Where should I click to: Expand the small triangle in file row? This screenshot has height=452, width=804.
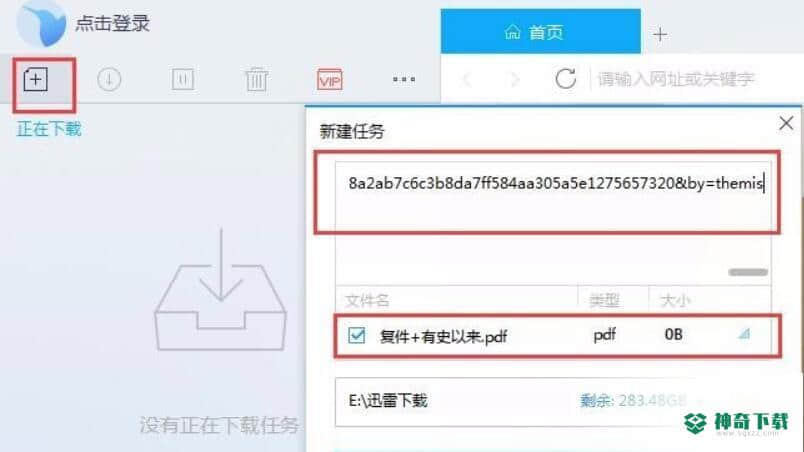[x=745, y=334]
